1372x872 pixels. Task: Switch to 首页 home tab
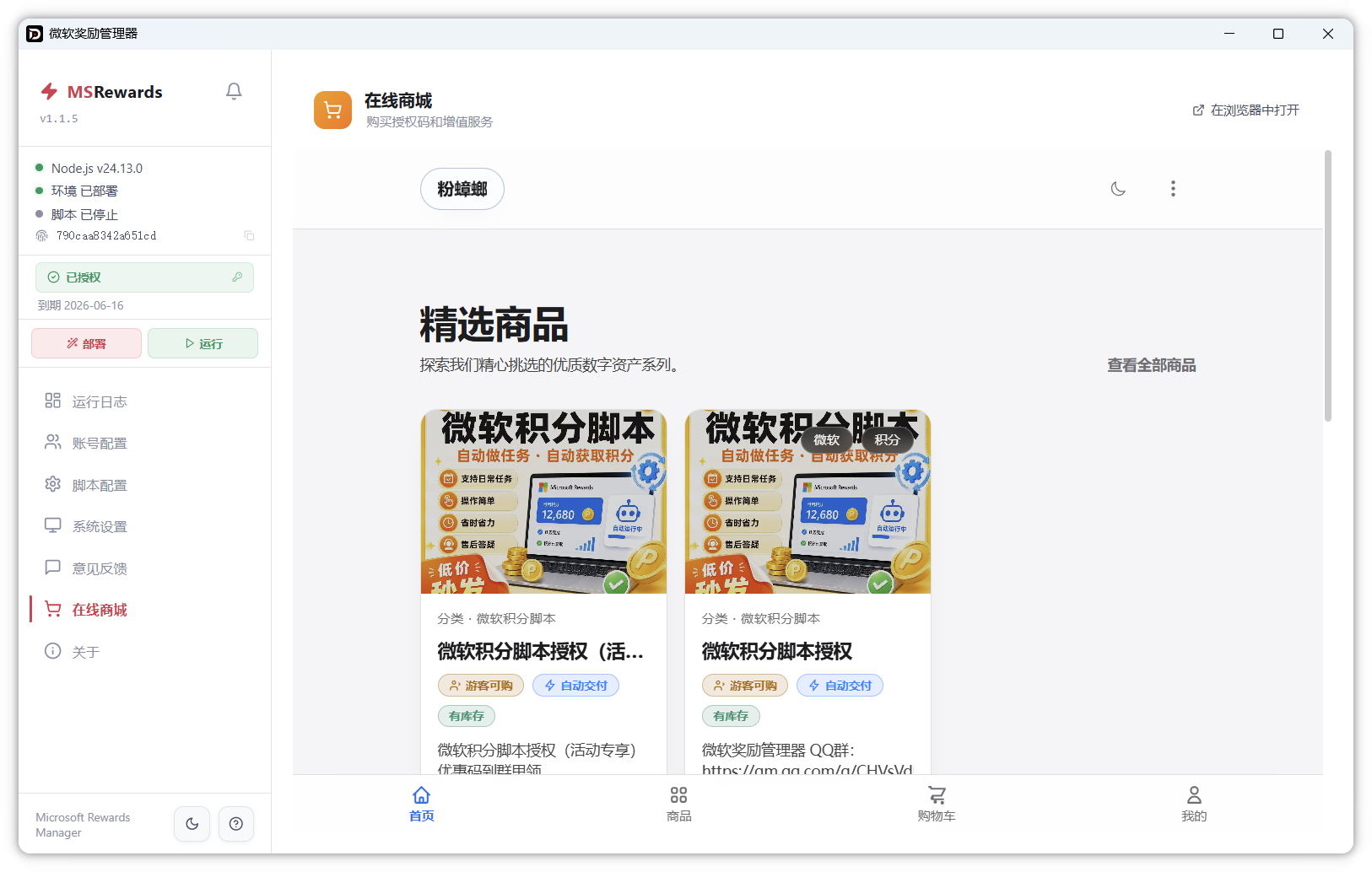[x=421, y=804]
